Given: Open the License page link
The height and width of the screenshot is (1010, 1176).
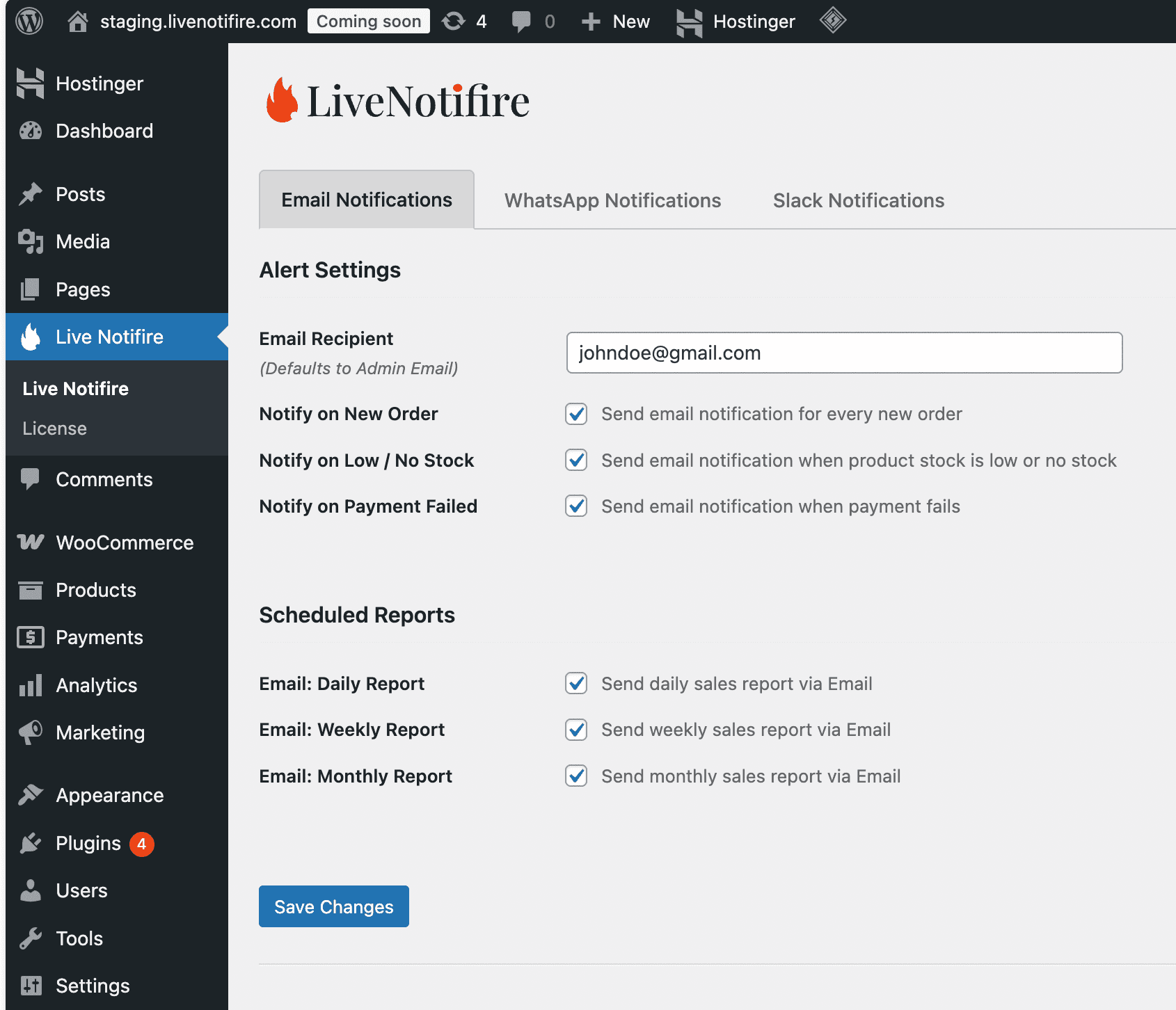Looking at the screenshot, I should (x=54, y=428).
